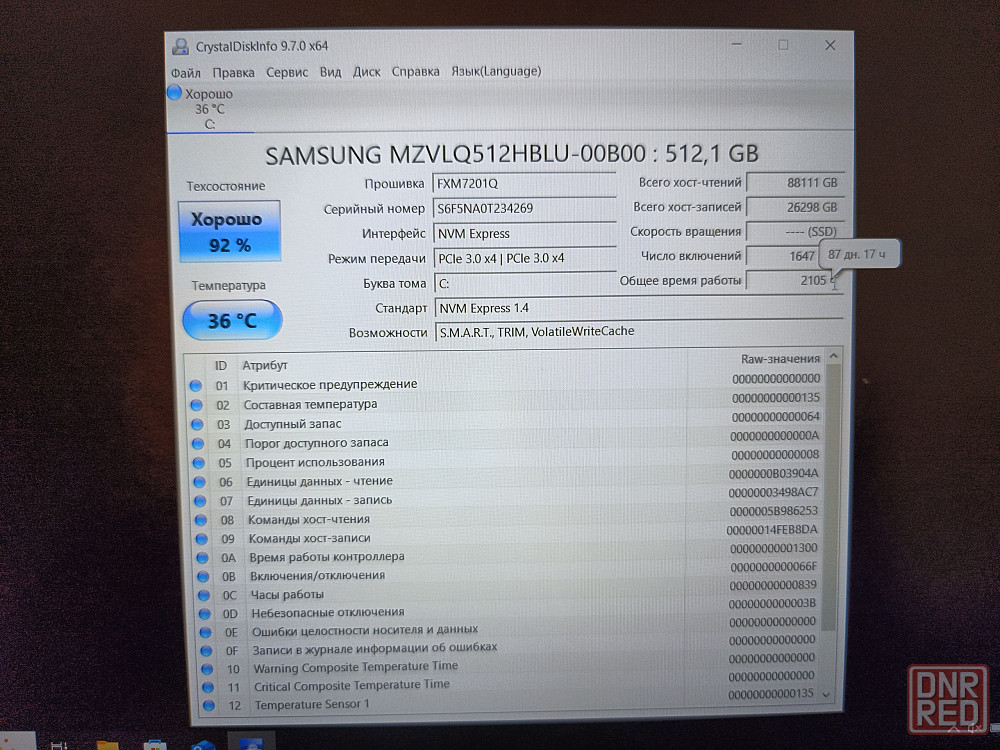1000x750 pixels.
Task: Click raw value 00000000000135 of Составная температура
Action: (776, 398)
